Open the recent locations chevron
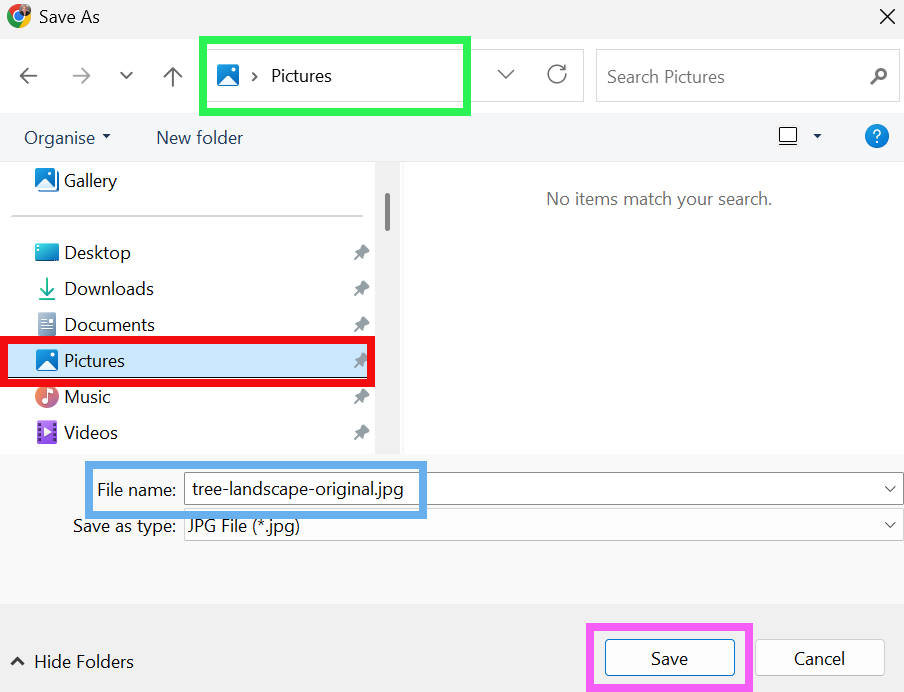This screenshot has height=692, width=904. pos(126,76)
